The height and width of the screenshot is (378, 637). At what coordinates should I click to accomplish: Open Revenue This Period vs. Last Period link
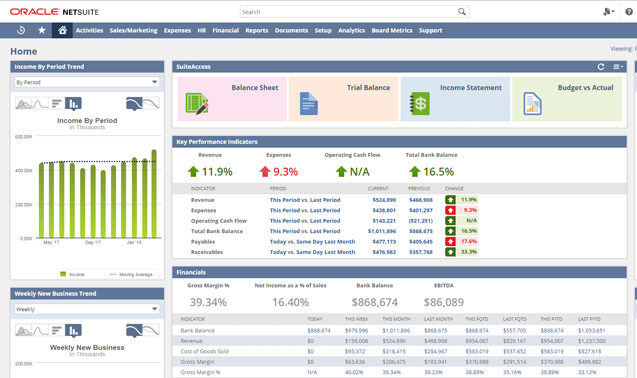pyautogui.click(x=305, y=200)
